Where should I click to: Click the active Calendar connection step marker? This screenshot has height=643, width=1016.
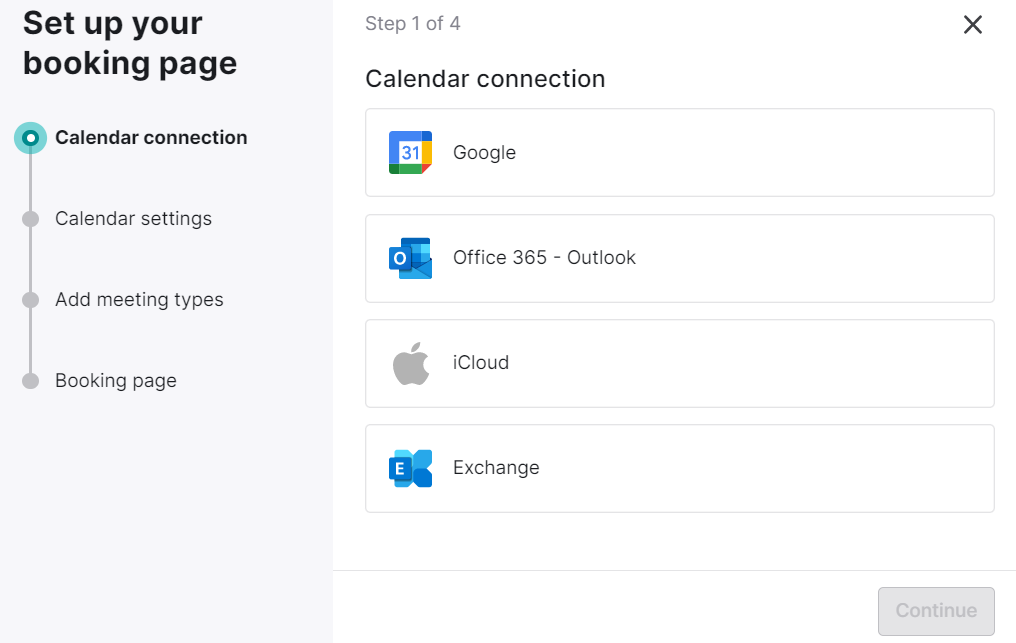pyautogui.click(x=30, y=137)
